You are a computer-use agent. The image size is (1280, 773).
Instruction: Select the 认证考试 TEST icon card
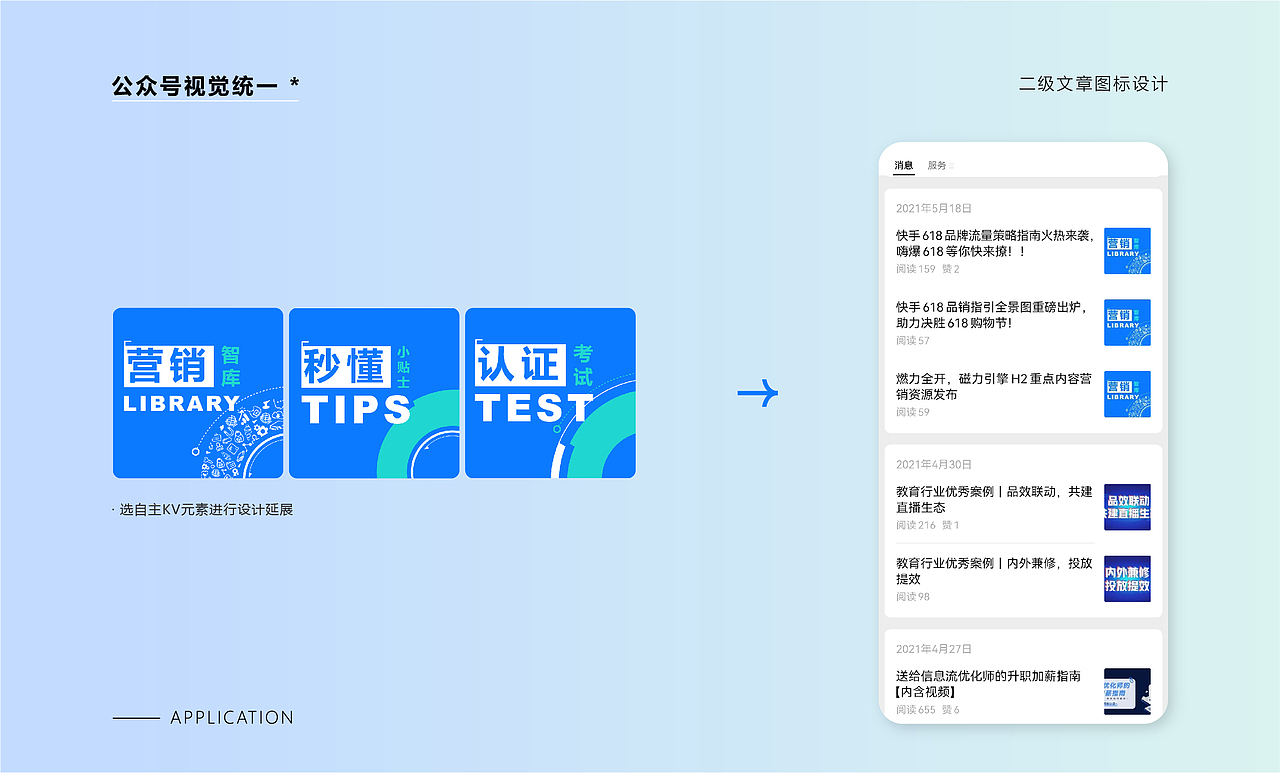click(x=550, y=393)
